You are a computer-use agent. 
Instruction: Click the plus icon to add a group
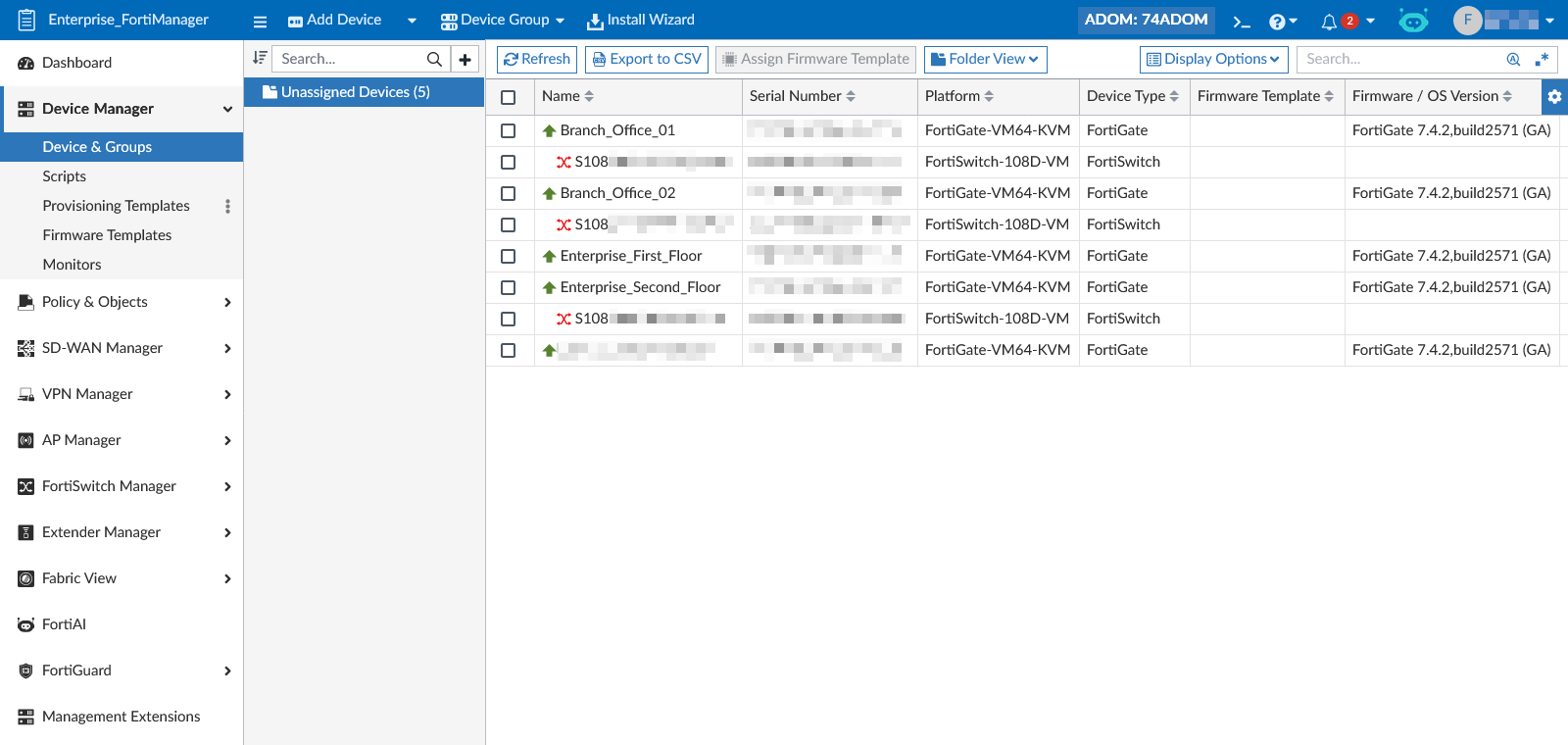[x=465, y=60]
